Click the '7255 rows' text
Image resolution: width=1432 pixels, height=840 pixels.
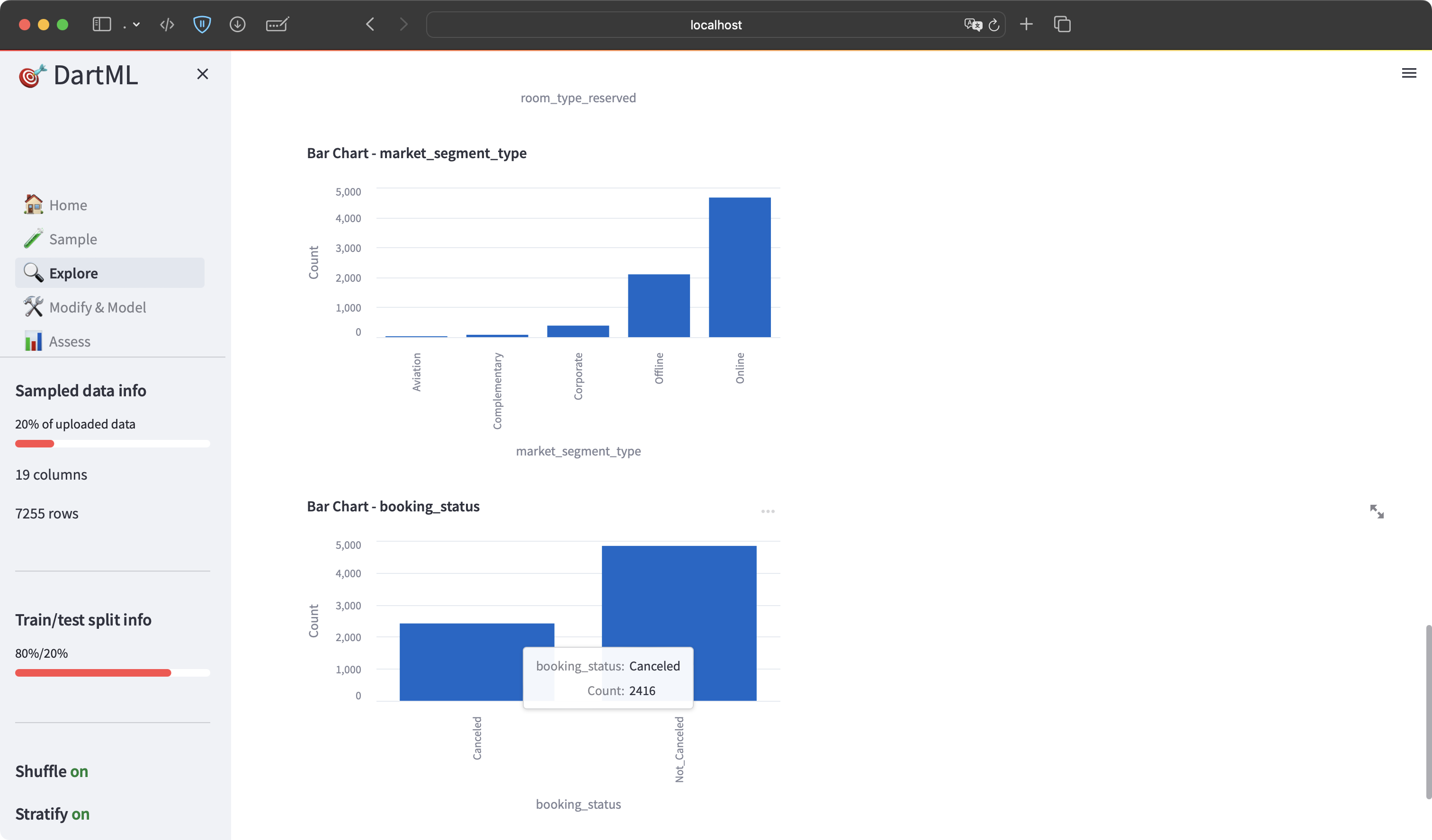tap(46, 514)
